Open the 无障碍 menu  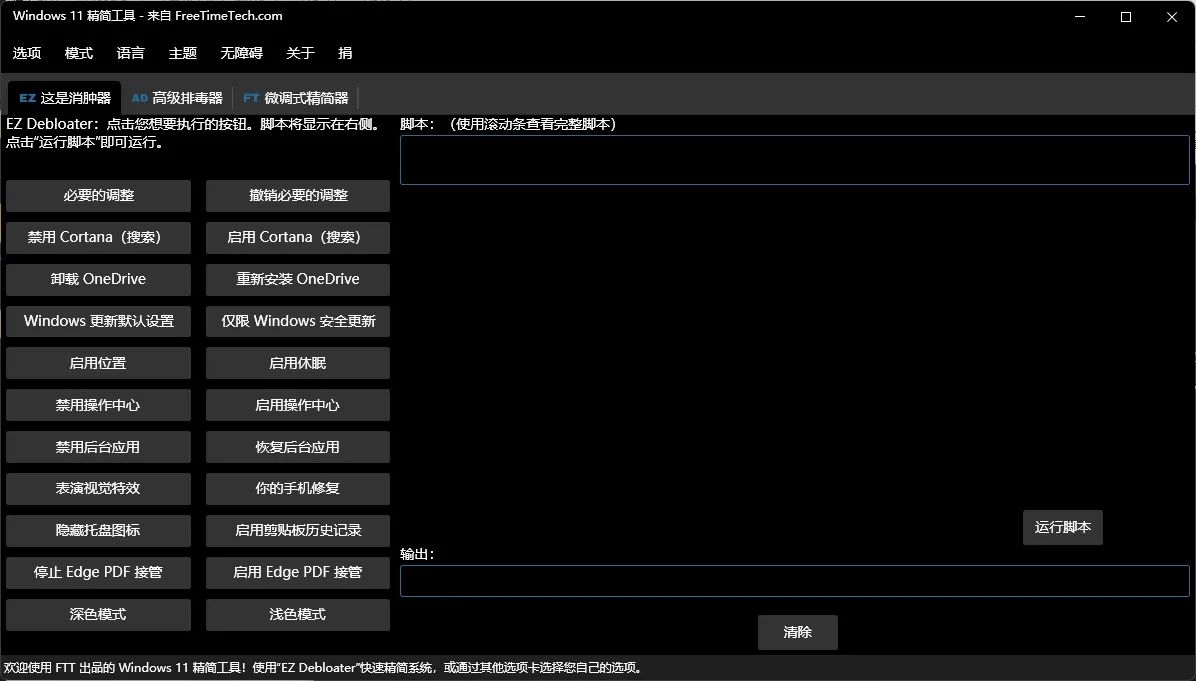(241, 53)
